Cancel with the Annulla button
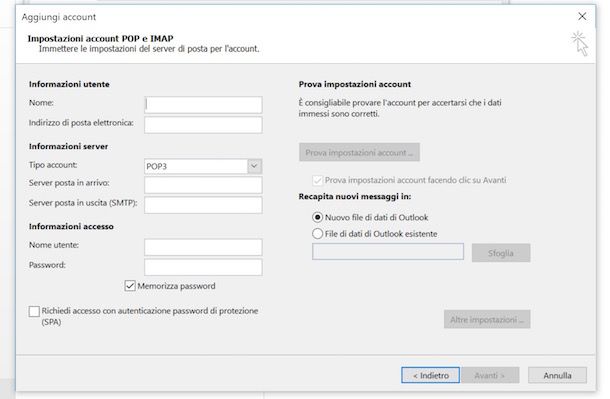This screenshot has height=399, width=610. pyautogui.click(x=557, y=375)
